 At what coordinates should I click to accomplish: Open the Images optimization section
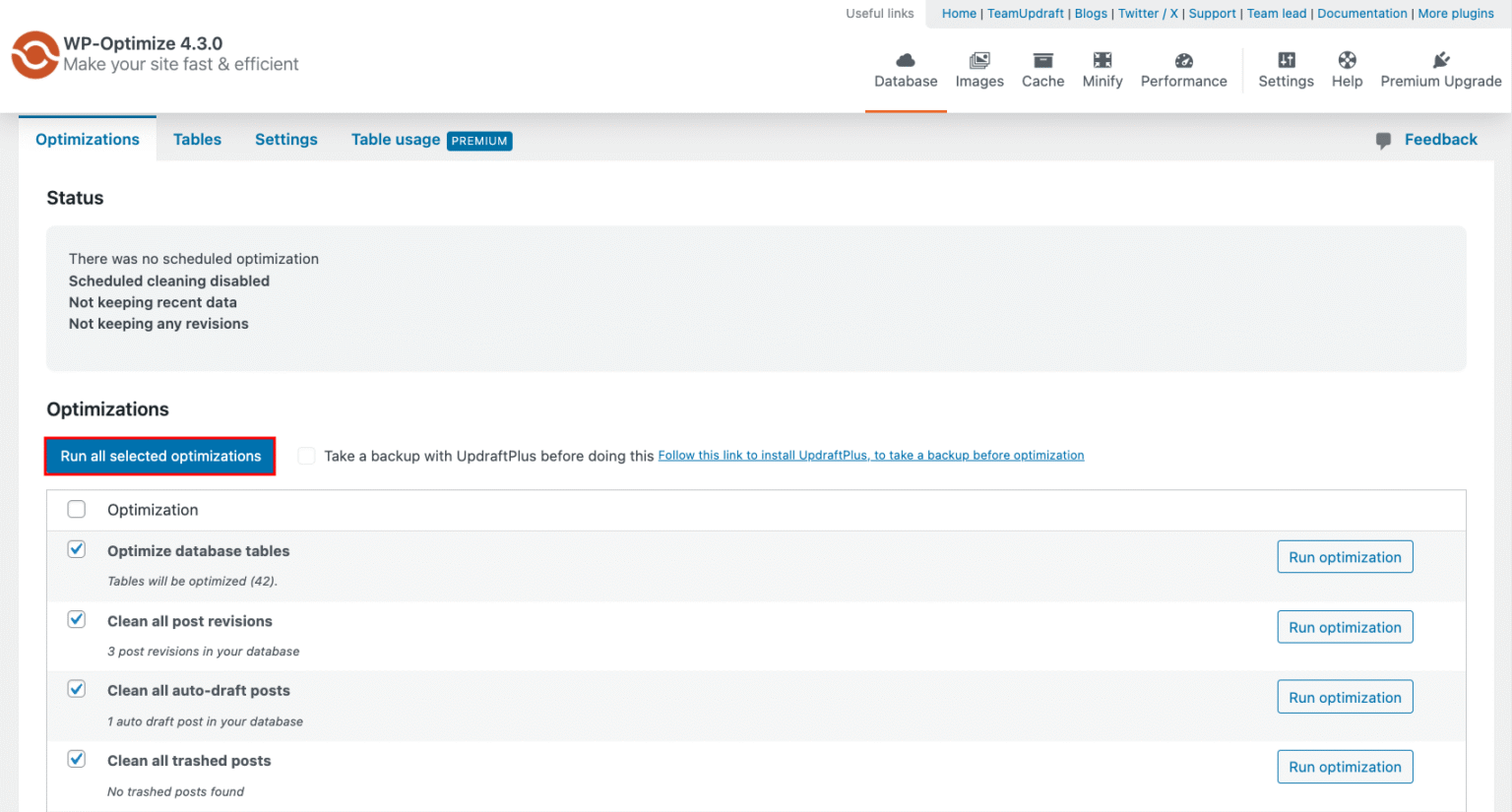(979, 69)
